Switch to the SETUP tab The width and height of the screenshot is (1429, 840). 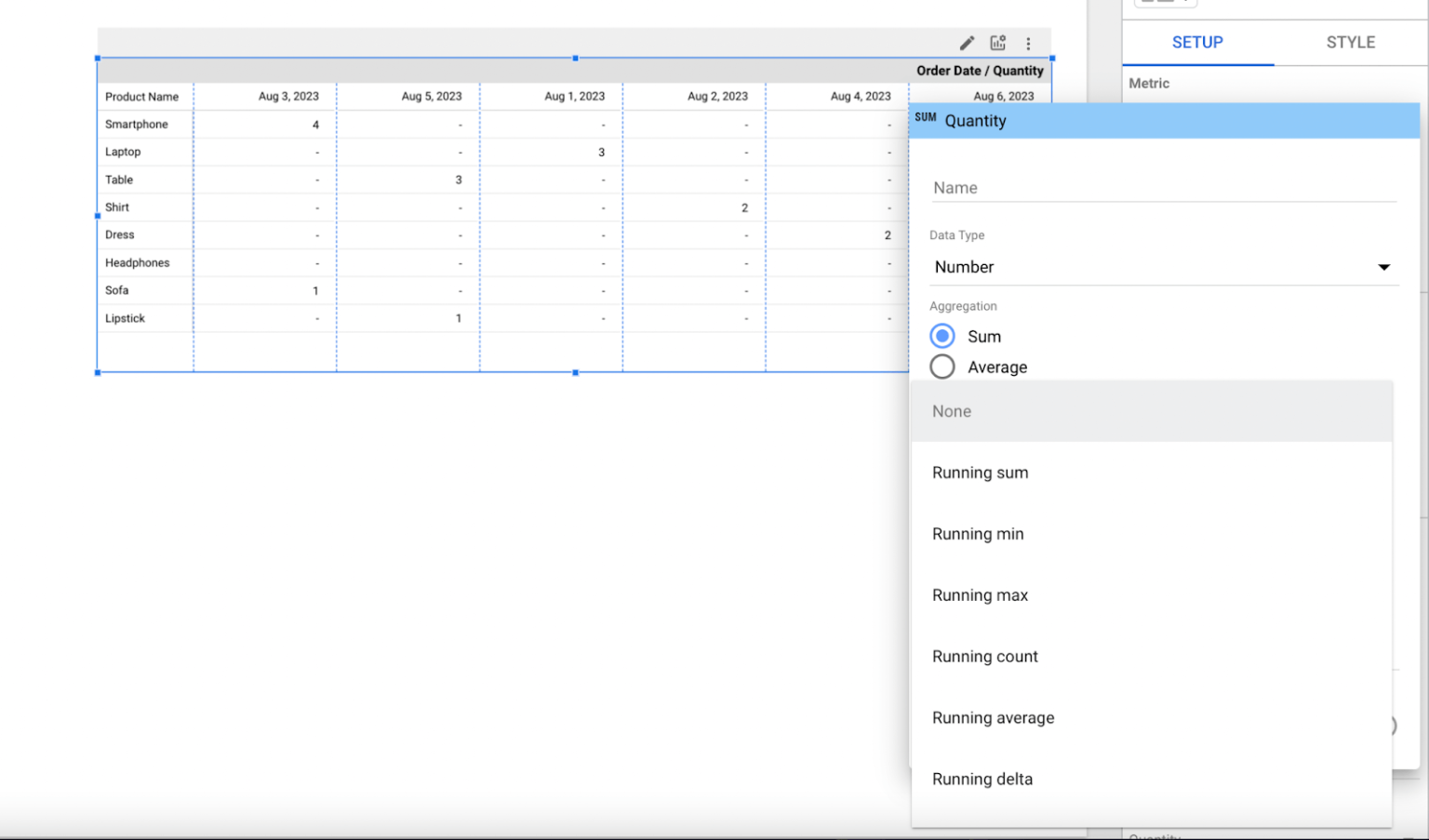(x=1197, y=42)
